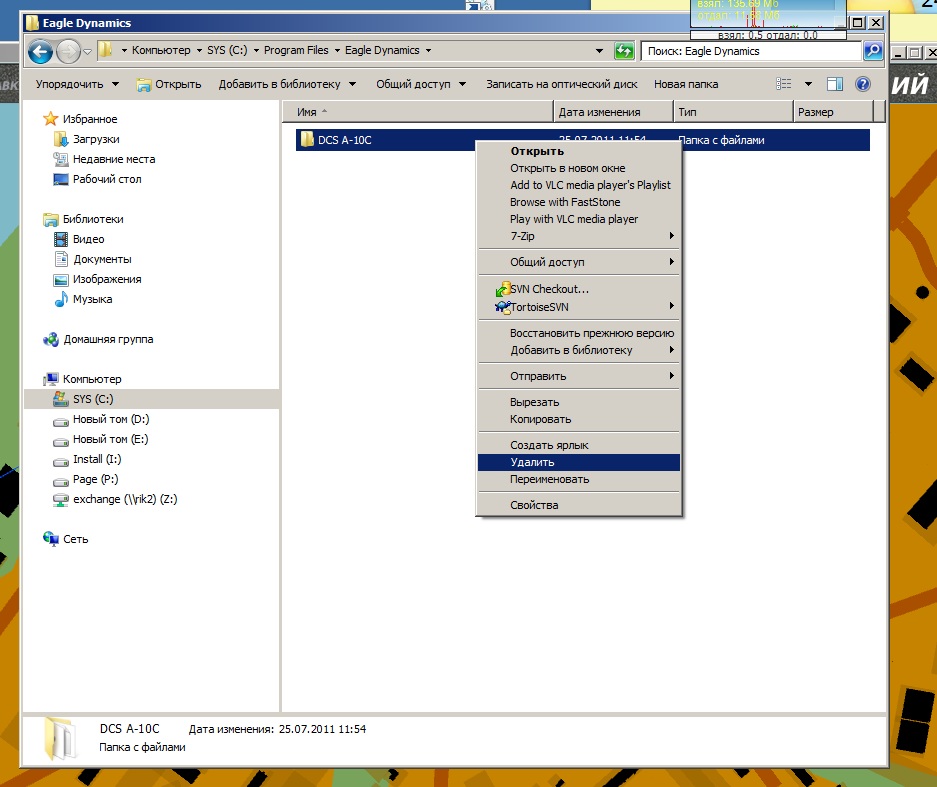Click Избранное star icon in sidebar
Viewport: 937px width, 787px height.
[51, 119]
